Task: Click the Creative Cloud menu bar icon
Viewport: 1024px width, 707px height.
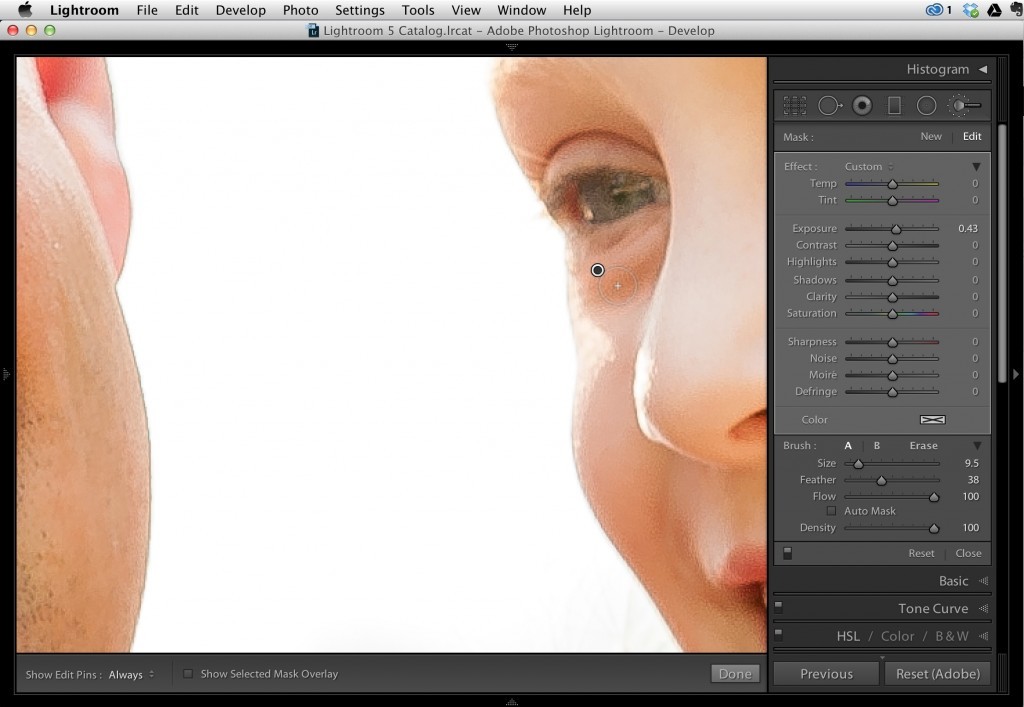Action: [x=934, y=10]
